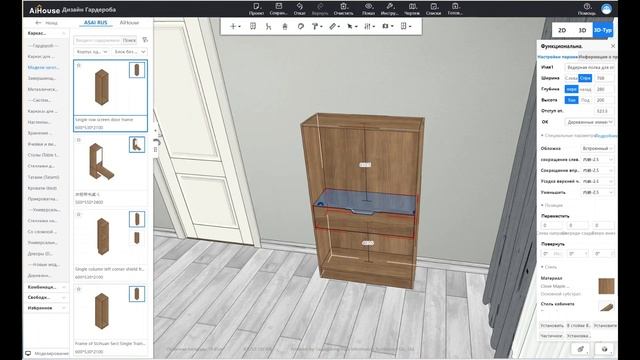Click the bottom-right 3D cube icon button
This screenshot has width=640, height=360.
click(604, 349)
